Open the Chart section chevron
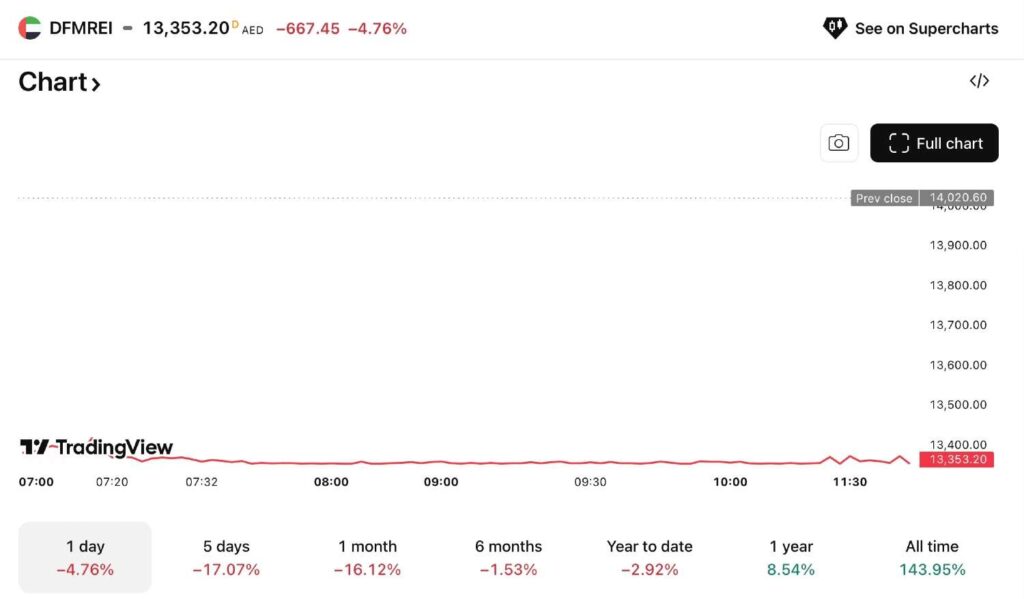Viewport: 1024px width, 599px height. coord(96,84)
